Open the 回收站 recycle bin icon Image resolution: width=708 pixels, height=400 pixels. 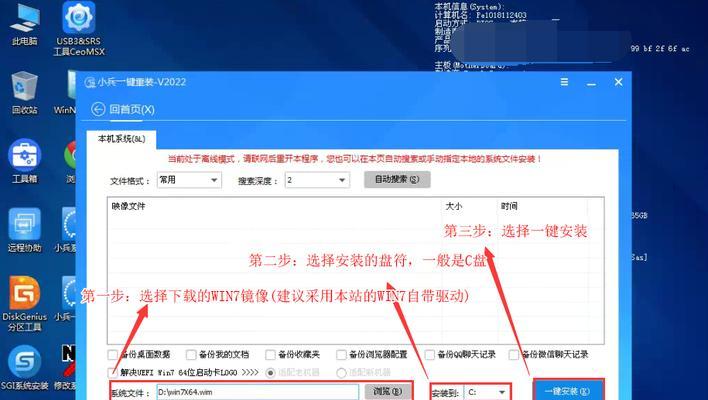(x=24, y=93)
